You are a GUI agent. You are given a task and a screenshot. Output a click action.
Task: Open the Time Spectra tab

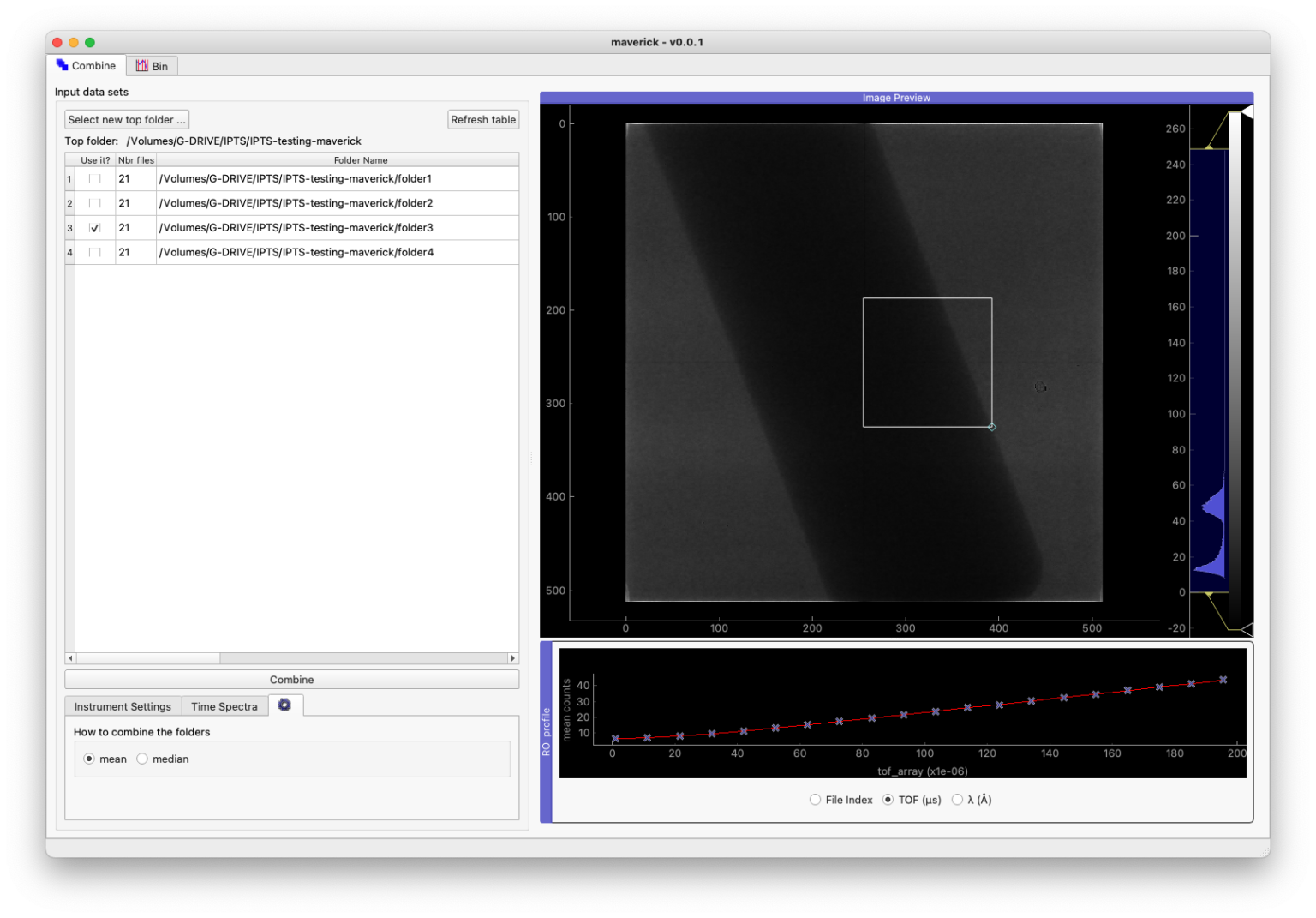click(224, 705)
